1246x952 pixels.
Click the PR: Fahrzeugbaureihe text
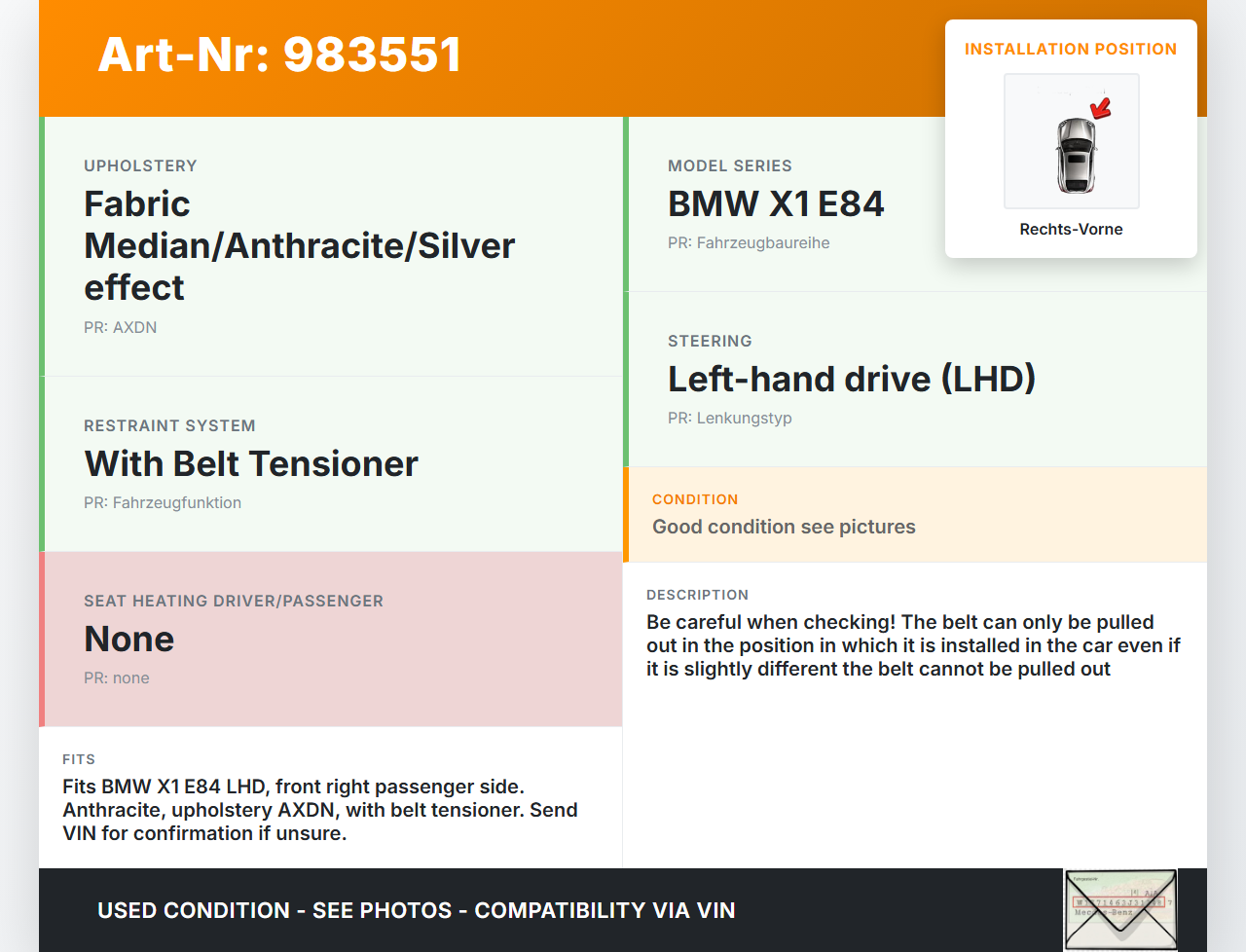(749, 242)
